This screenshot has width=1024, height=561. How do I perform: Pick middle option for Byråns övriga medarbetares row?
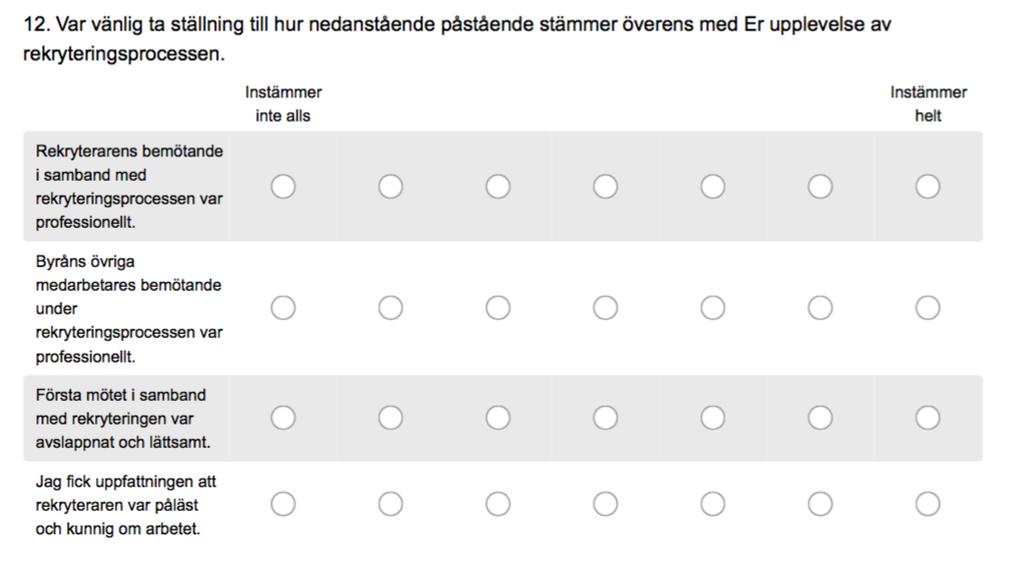(x=605, y=308)
